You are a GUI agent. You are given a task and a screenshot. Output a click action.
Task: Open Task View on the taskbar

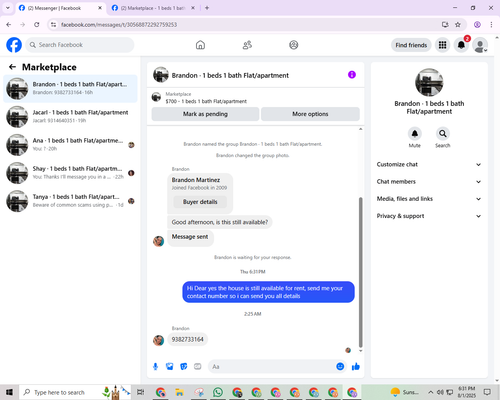(x=141, y=392)
